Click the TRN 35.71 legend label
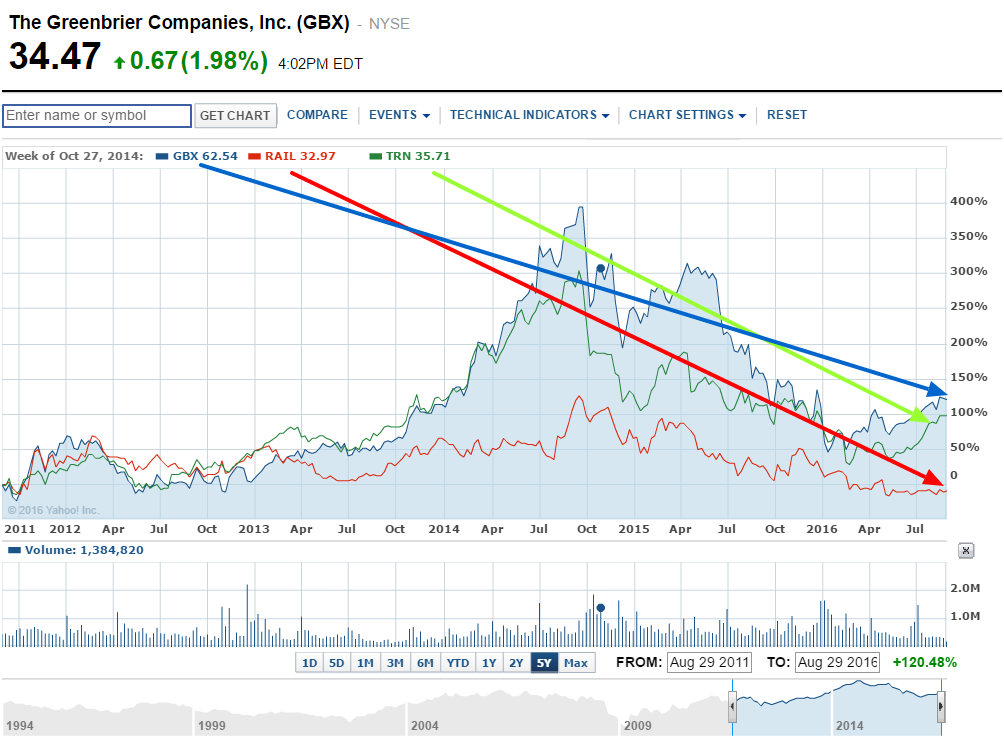The height and width of the screenshot is (737, 1004). [x=418, y=156]
